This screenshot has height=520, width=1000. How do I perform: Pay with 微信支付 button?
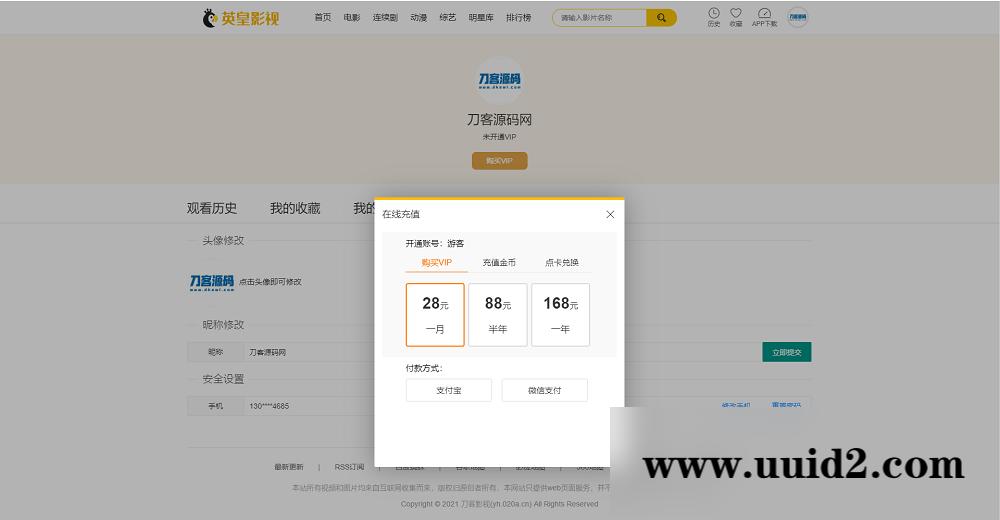[545, 390]
